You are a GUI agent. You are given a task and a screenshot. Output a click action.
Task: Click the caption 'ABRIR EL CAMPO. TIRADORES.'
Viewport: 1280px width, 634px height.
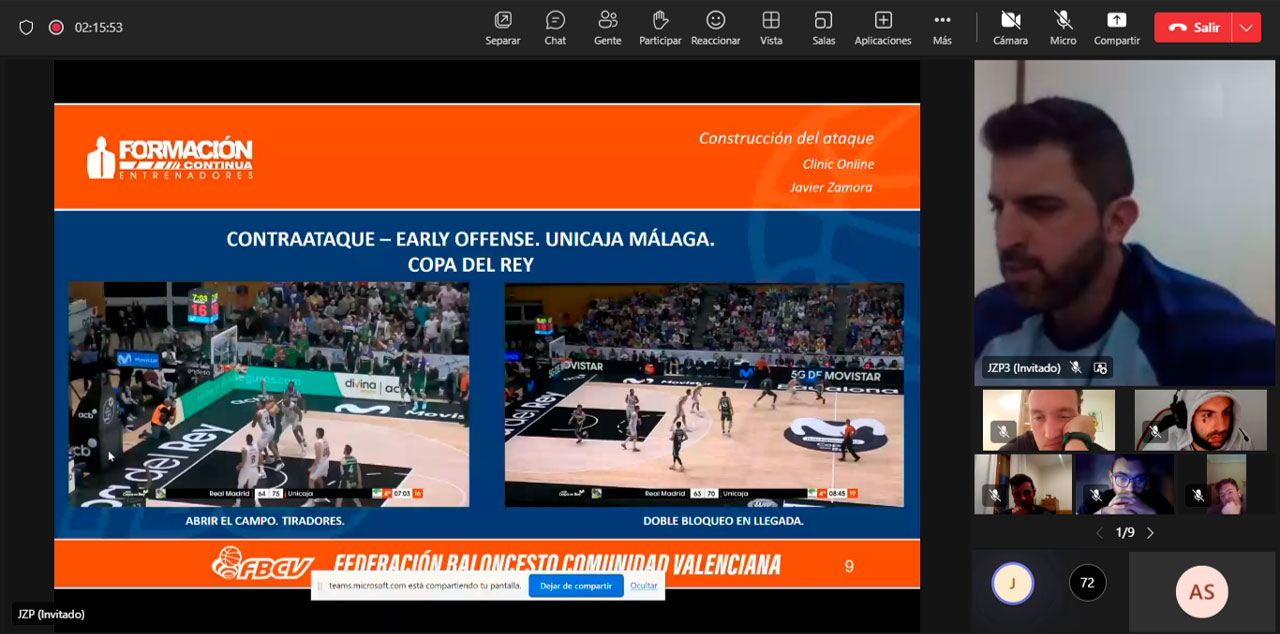(x=264, y=521)
